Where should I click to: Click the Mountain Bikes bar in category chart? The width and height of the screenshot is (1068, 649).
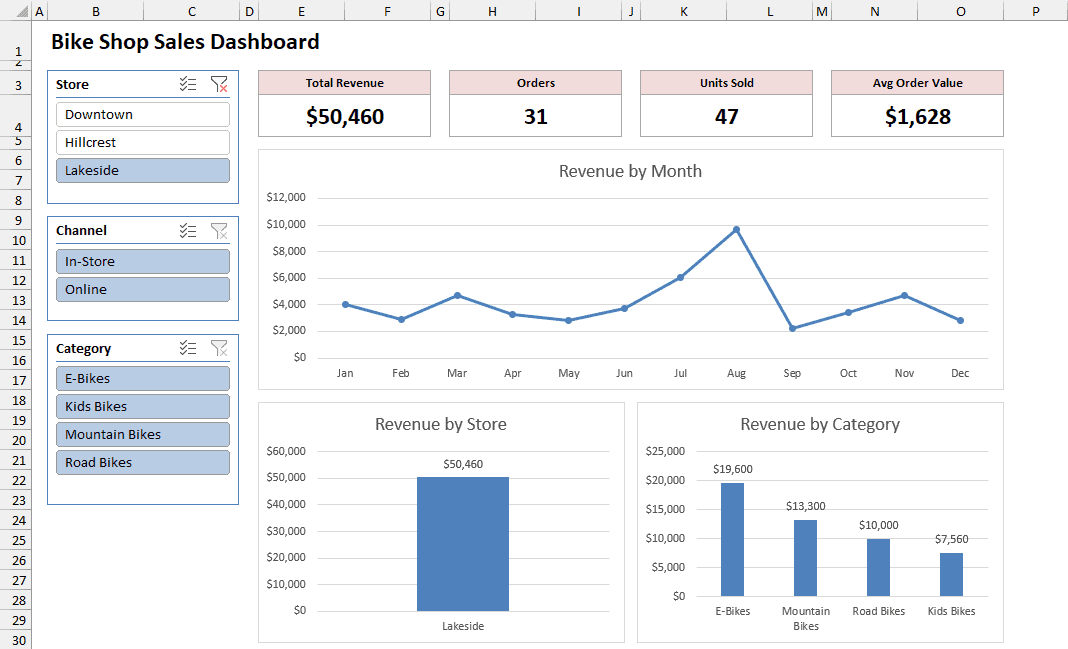coord(805,558)
